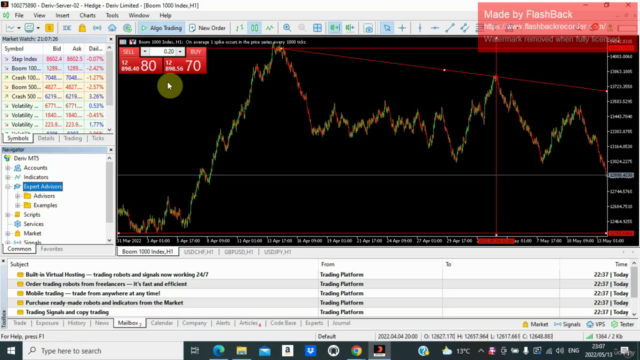Click the Market Watch vertical scrollbar
Screen dimensions: 640x360
(x=109, y=89)
